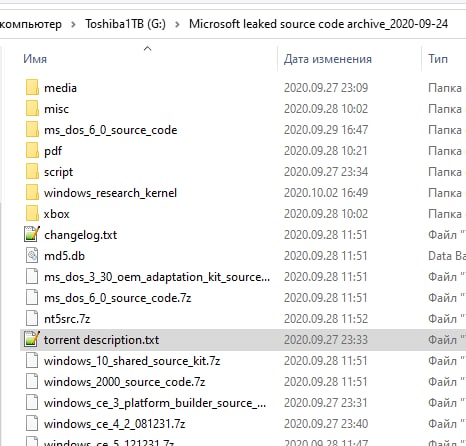Select md5.db file name
466x446 pixels.
[64, 256]
